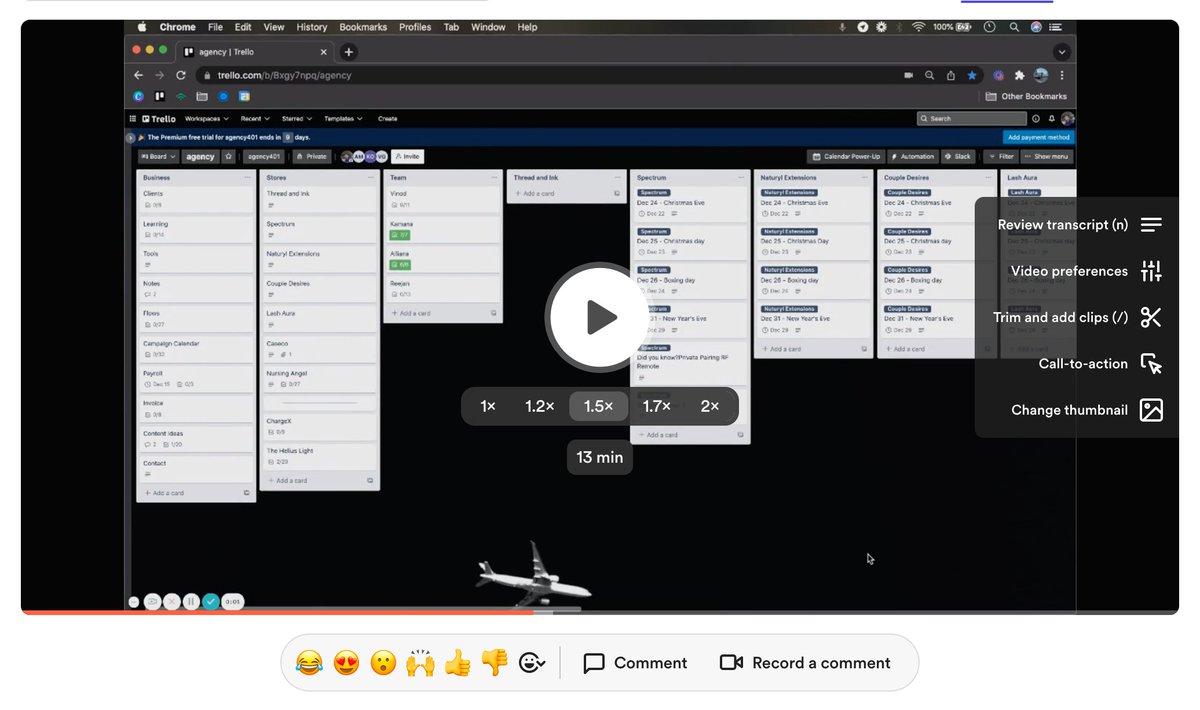The height and width of the screenshot is (710, 1200).
Task: Expand the Trello Starred dropdown
Action: [297, 118]
